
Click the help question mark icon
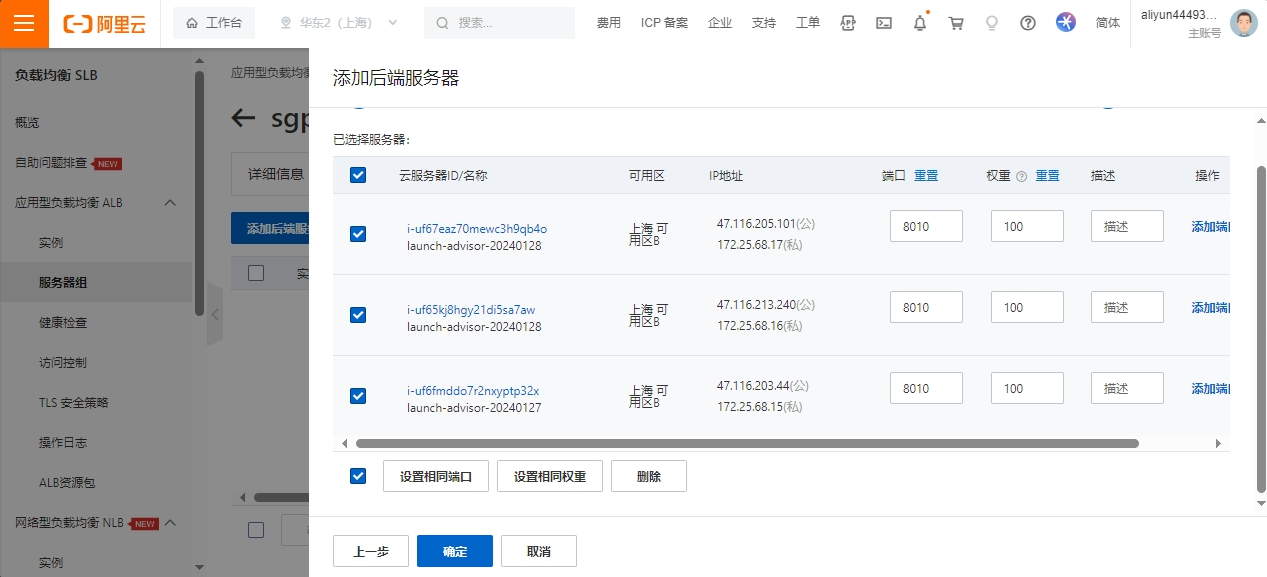point(1028,23)
